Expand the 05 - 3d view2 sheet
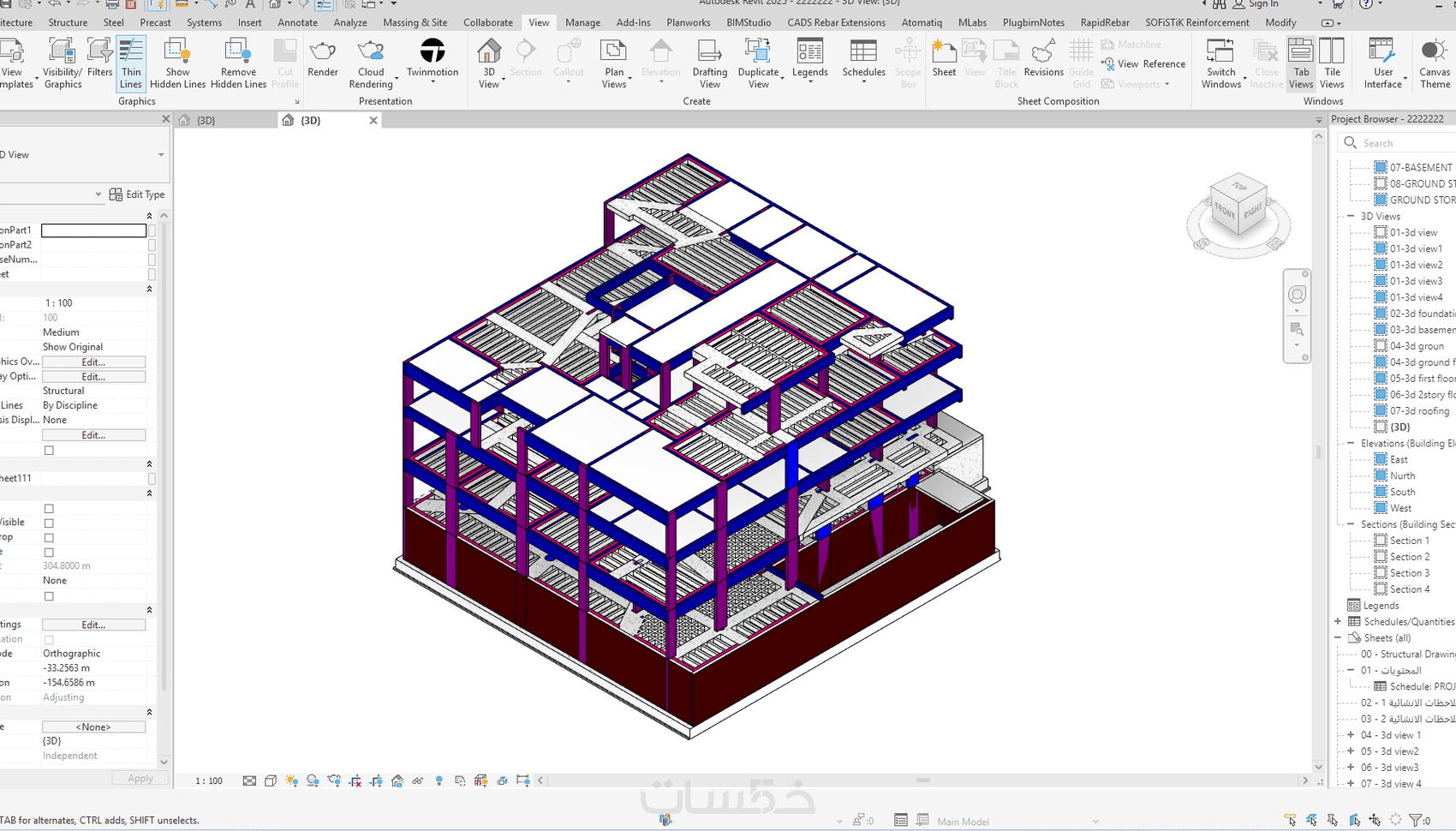 (x=1351, y=751)
